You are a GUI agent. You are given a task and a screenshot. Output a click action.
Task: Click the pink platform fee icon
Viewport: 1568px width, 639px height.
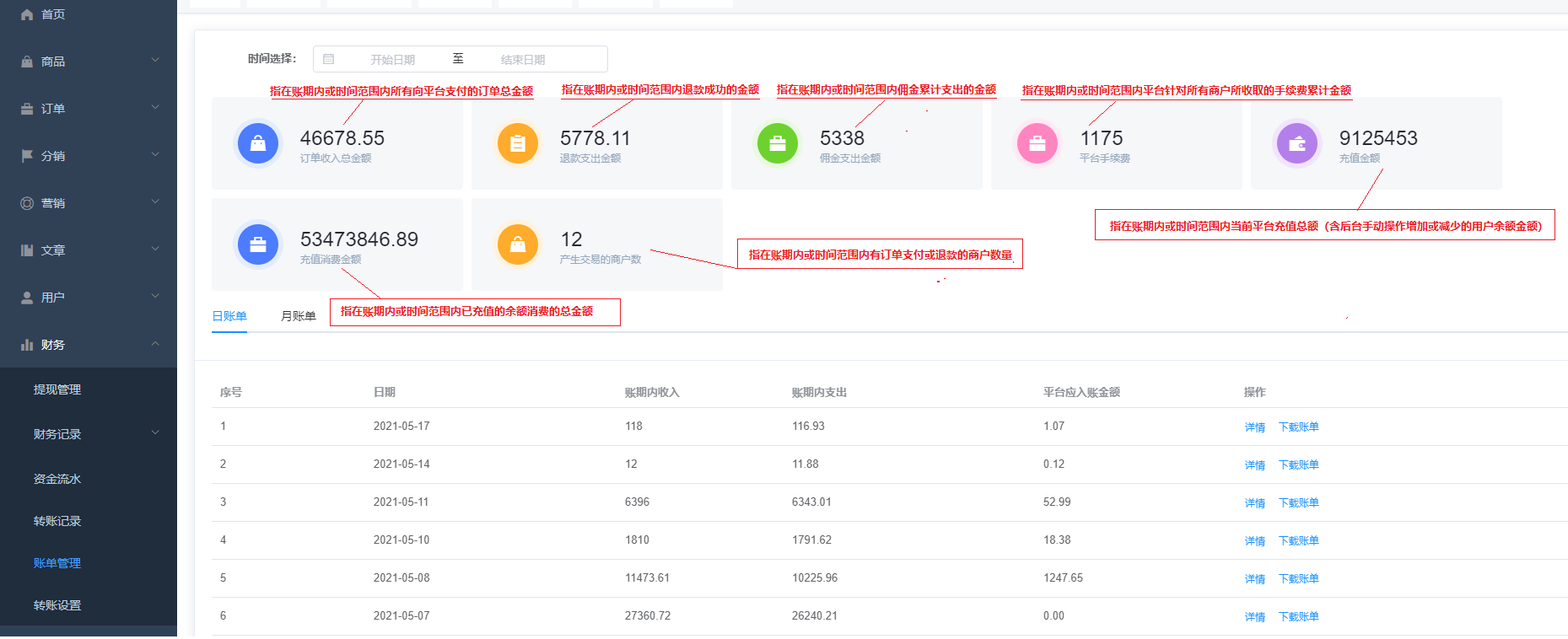coord(1037,144)
